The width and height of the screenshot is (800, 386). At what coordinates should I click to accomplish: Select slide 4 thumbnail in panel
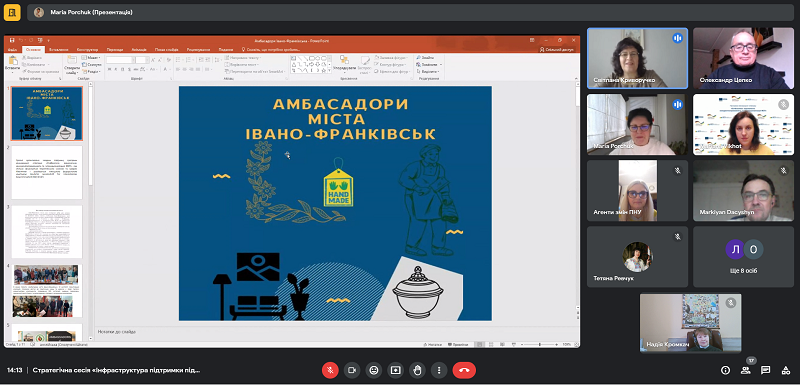point(47,291)
